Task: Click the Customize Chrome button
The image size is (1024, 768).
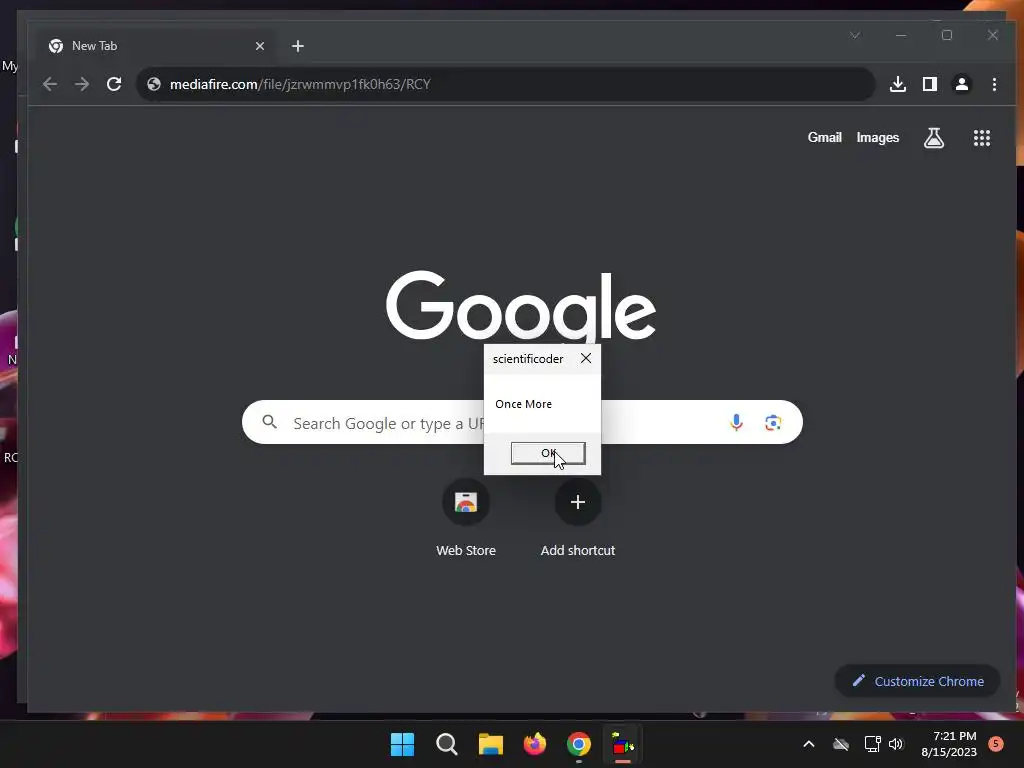Action: 918,681
